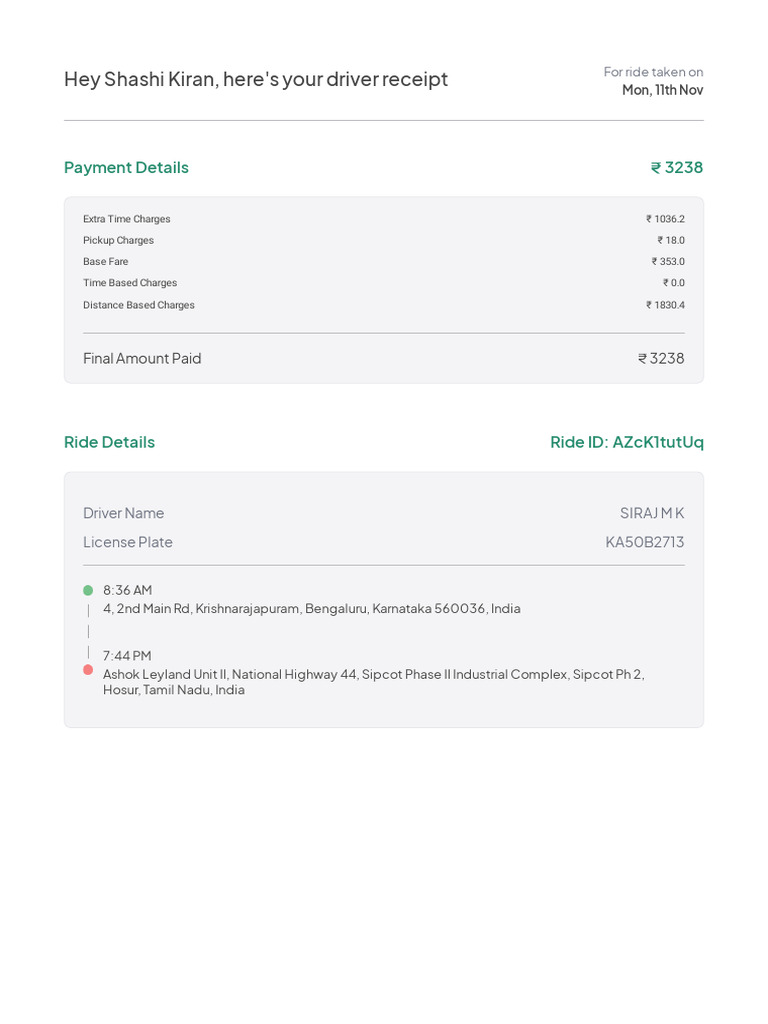Click the Final Amount Paid label

click(x=142, y=358)
